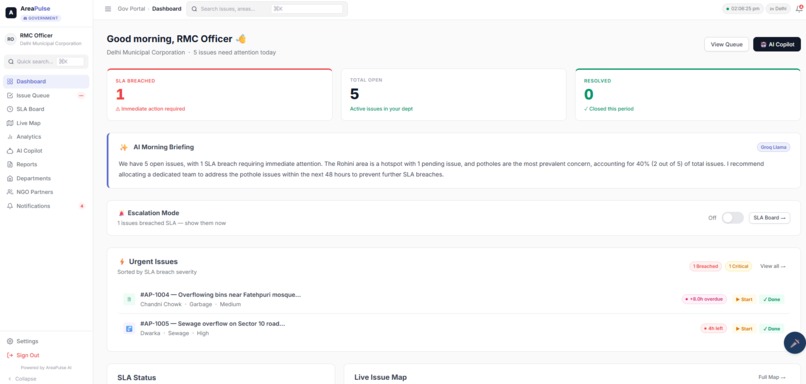
Task: Click the garbage icon for issue #AP-1004
Action: click(x=129, y=299)
